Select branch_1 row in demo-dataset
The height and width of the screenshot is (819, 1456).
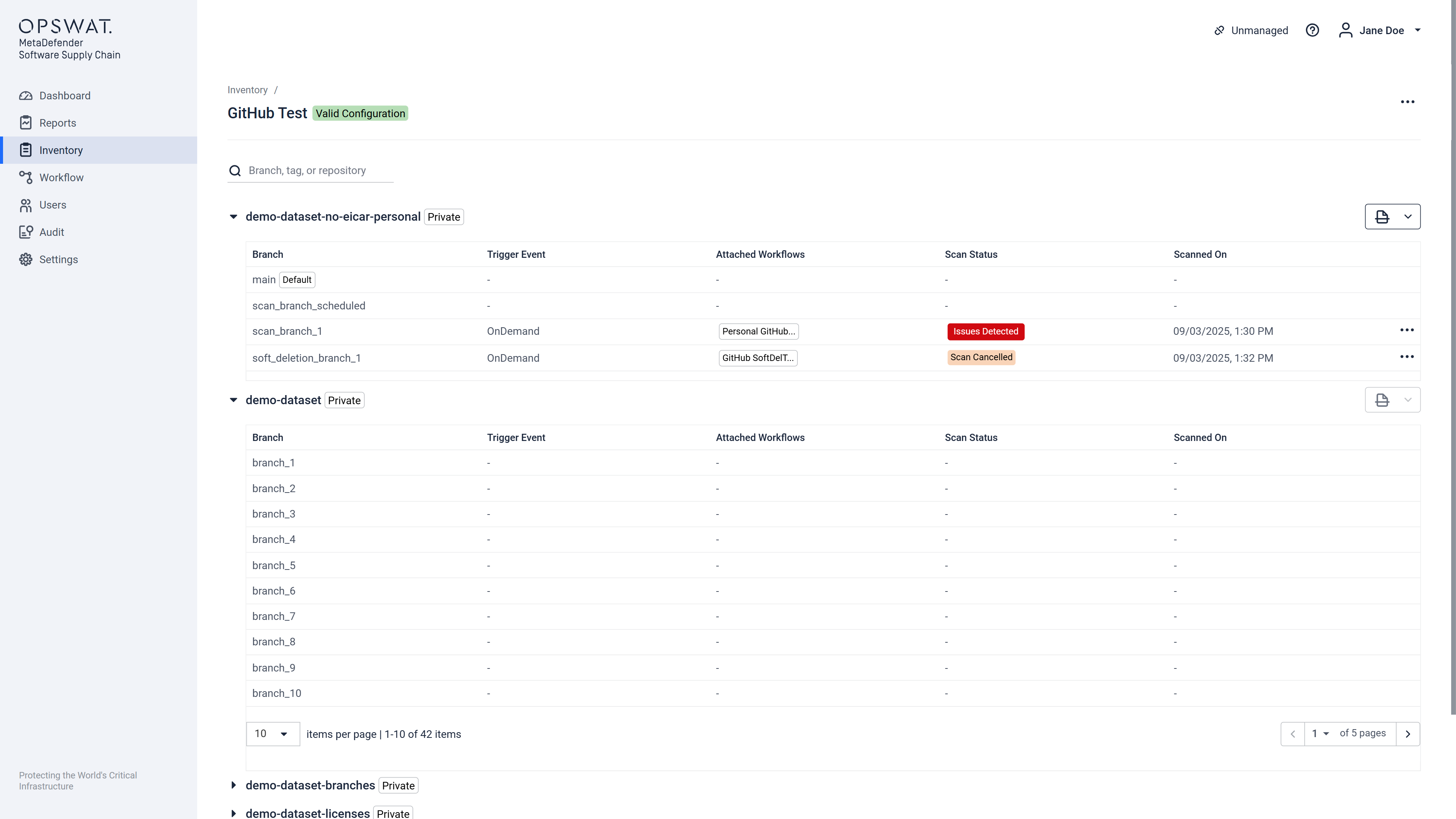tap(833, 463)
